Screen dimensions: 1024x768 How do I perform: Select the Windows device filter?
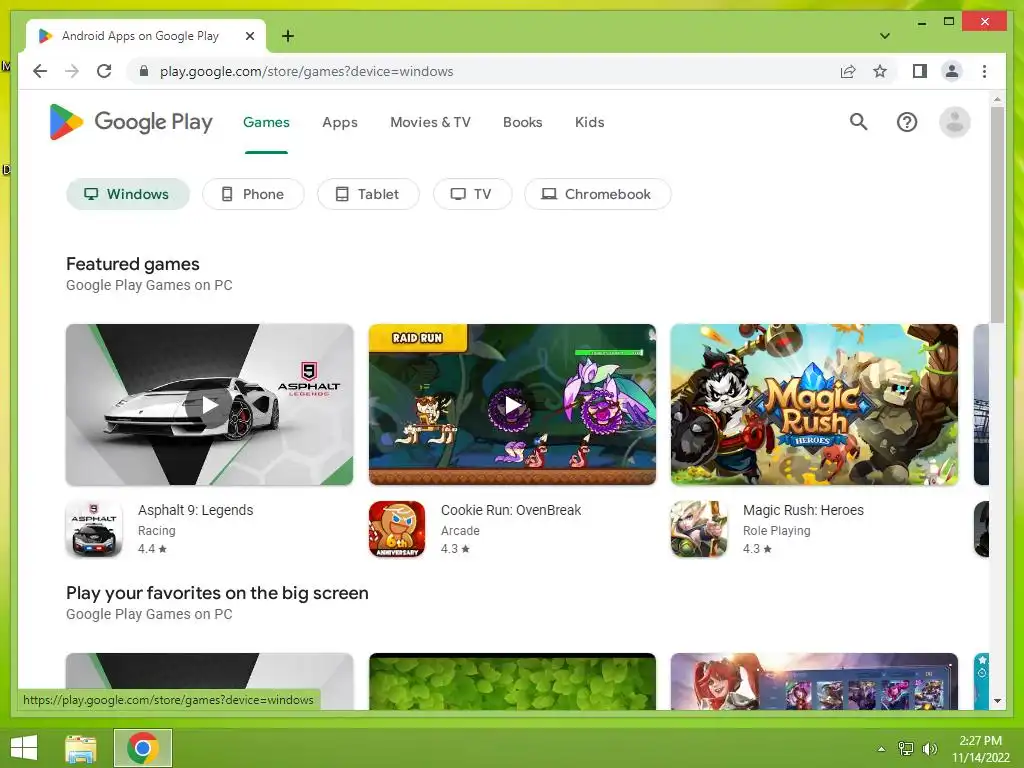128,194
